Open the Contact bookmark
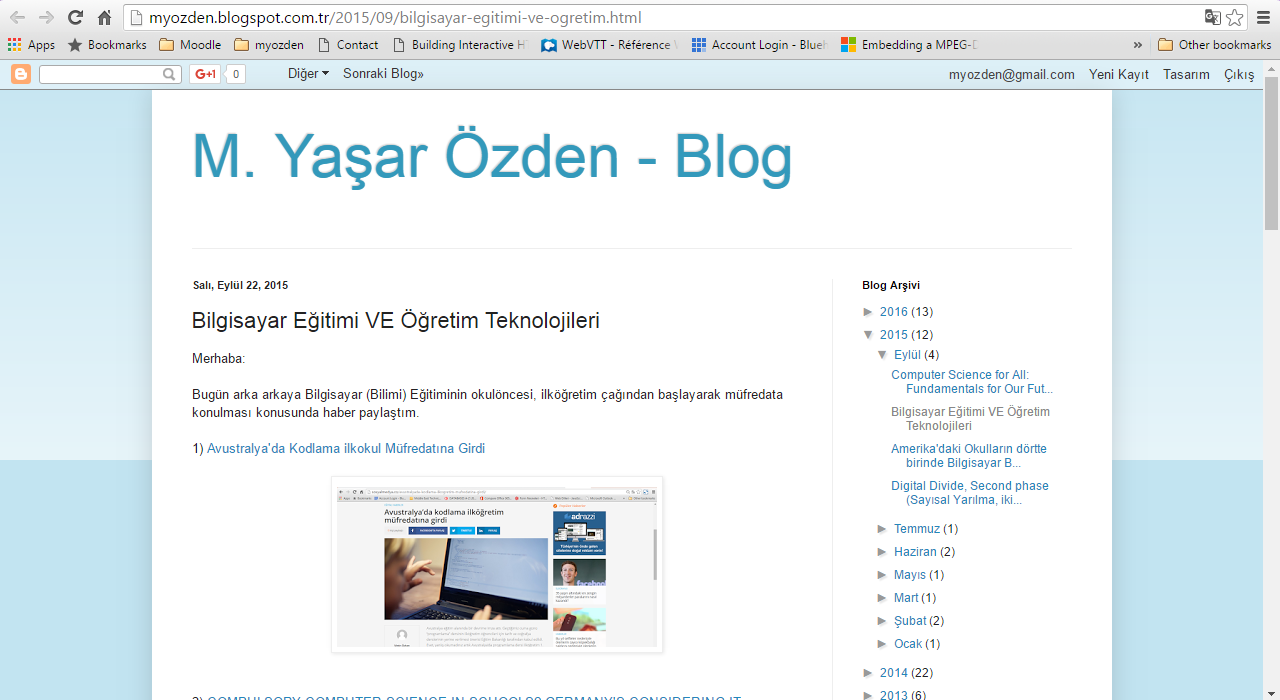Image resolution: width=1280 pixels, height=700 pixels. [347, 44]
